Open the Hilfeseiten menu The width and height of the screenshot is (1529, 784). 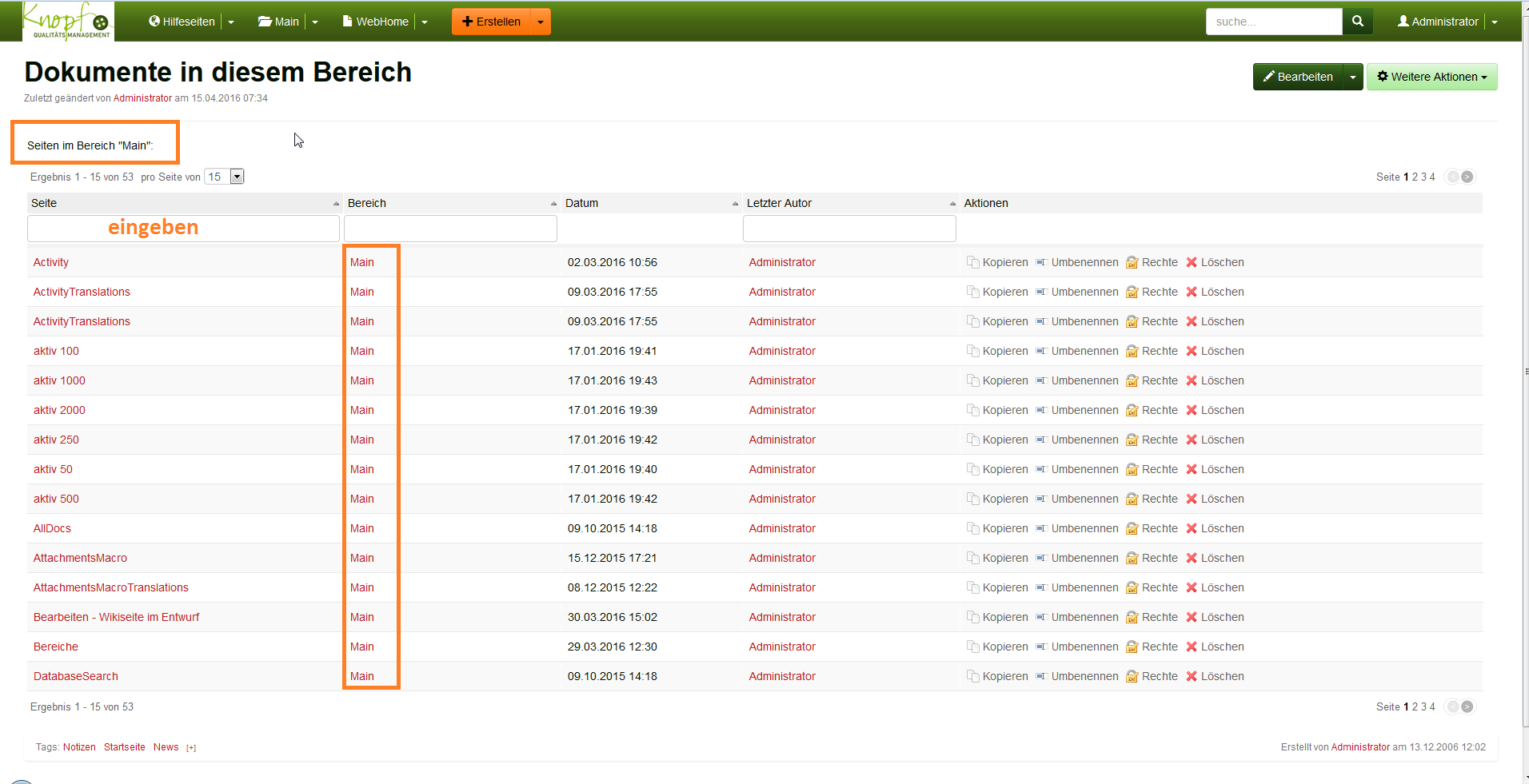(x=182, y=22)
